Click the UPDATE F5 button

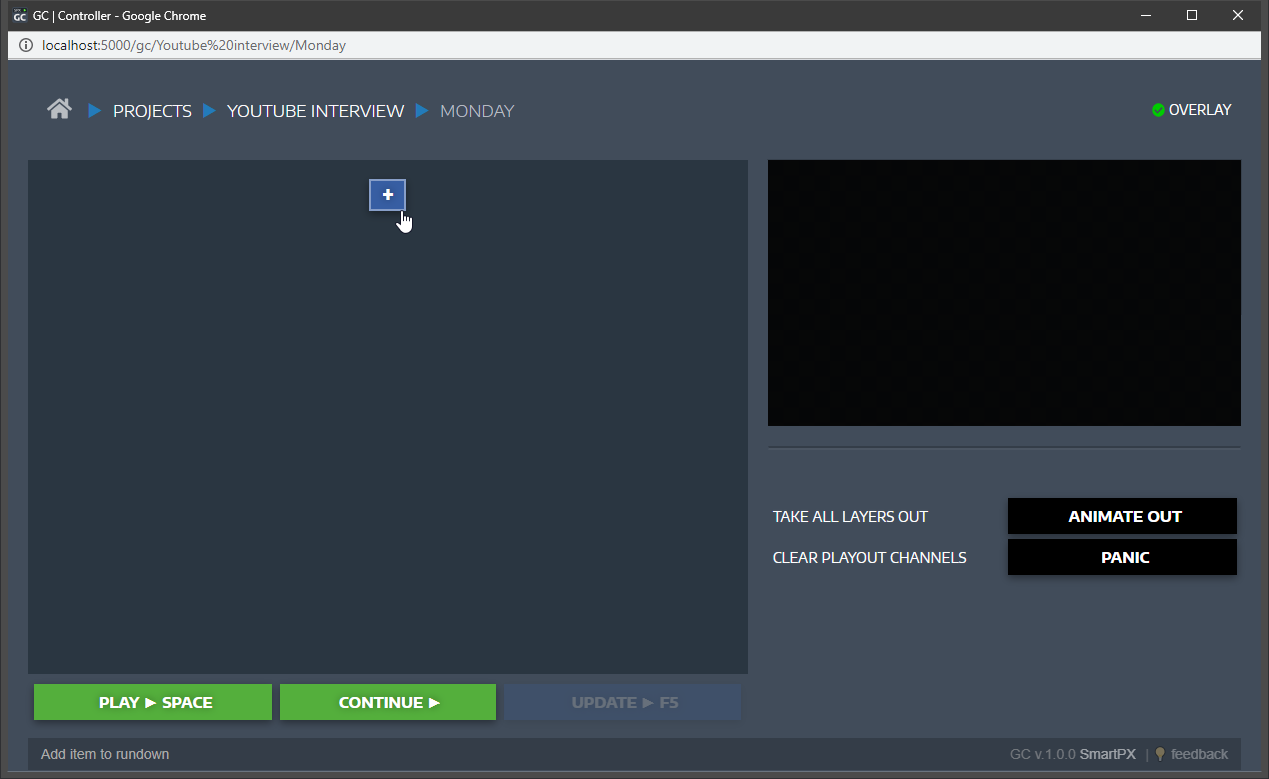tap(623, 702)
